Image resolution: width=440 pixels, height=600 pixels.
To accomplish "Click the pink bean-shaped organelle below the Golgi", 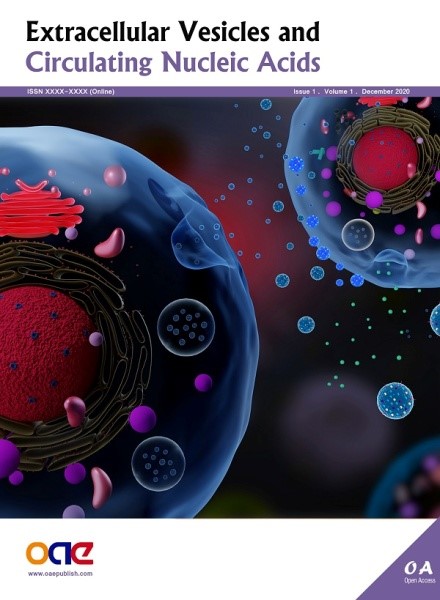I will tap(110, 243).
